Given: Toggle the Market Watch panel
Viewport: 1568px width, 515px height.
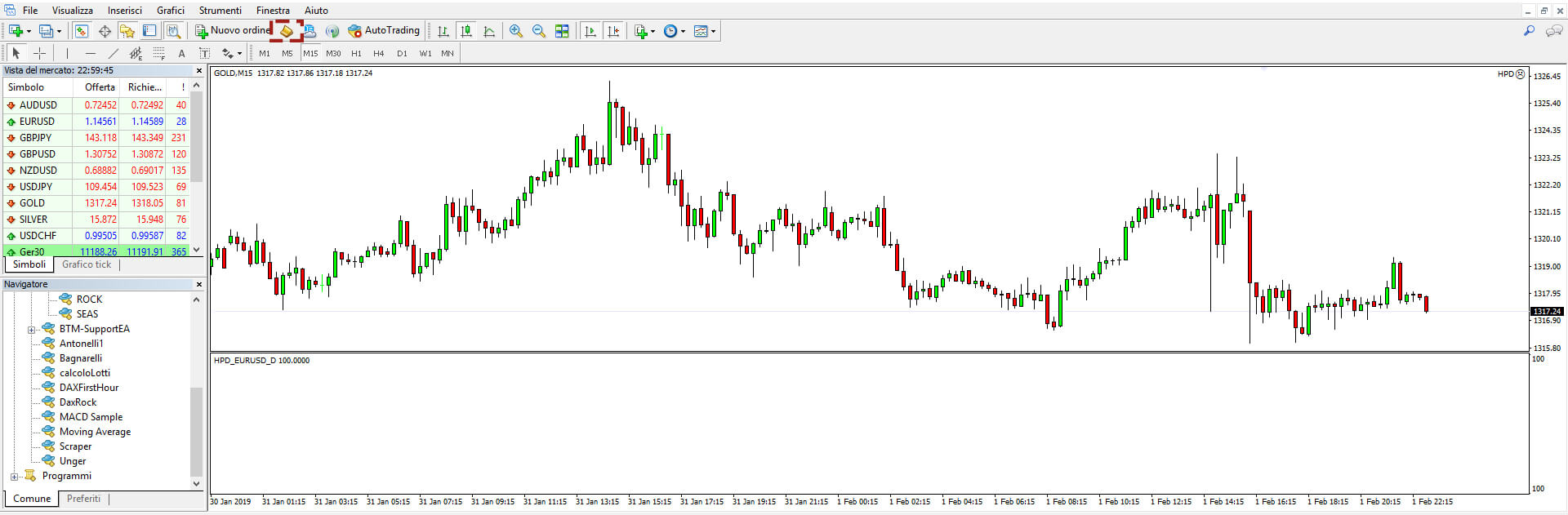Looking at the screenshot, I should pos(82,31).
